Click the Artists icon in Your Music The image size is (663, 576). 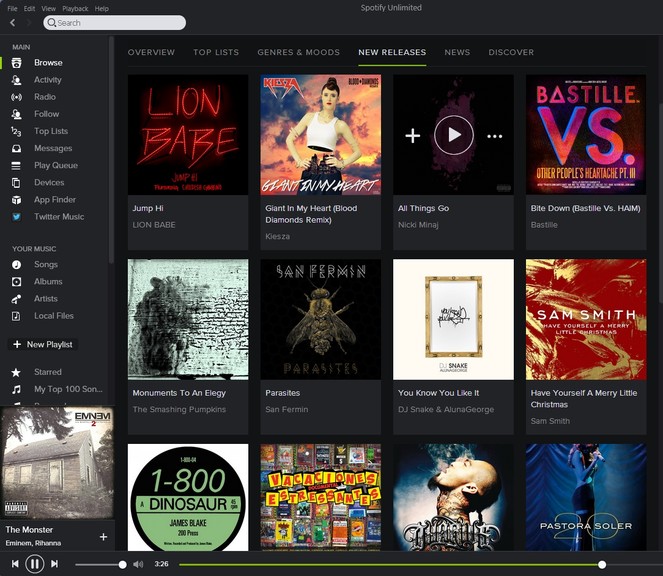click(x=16, y=299)
